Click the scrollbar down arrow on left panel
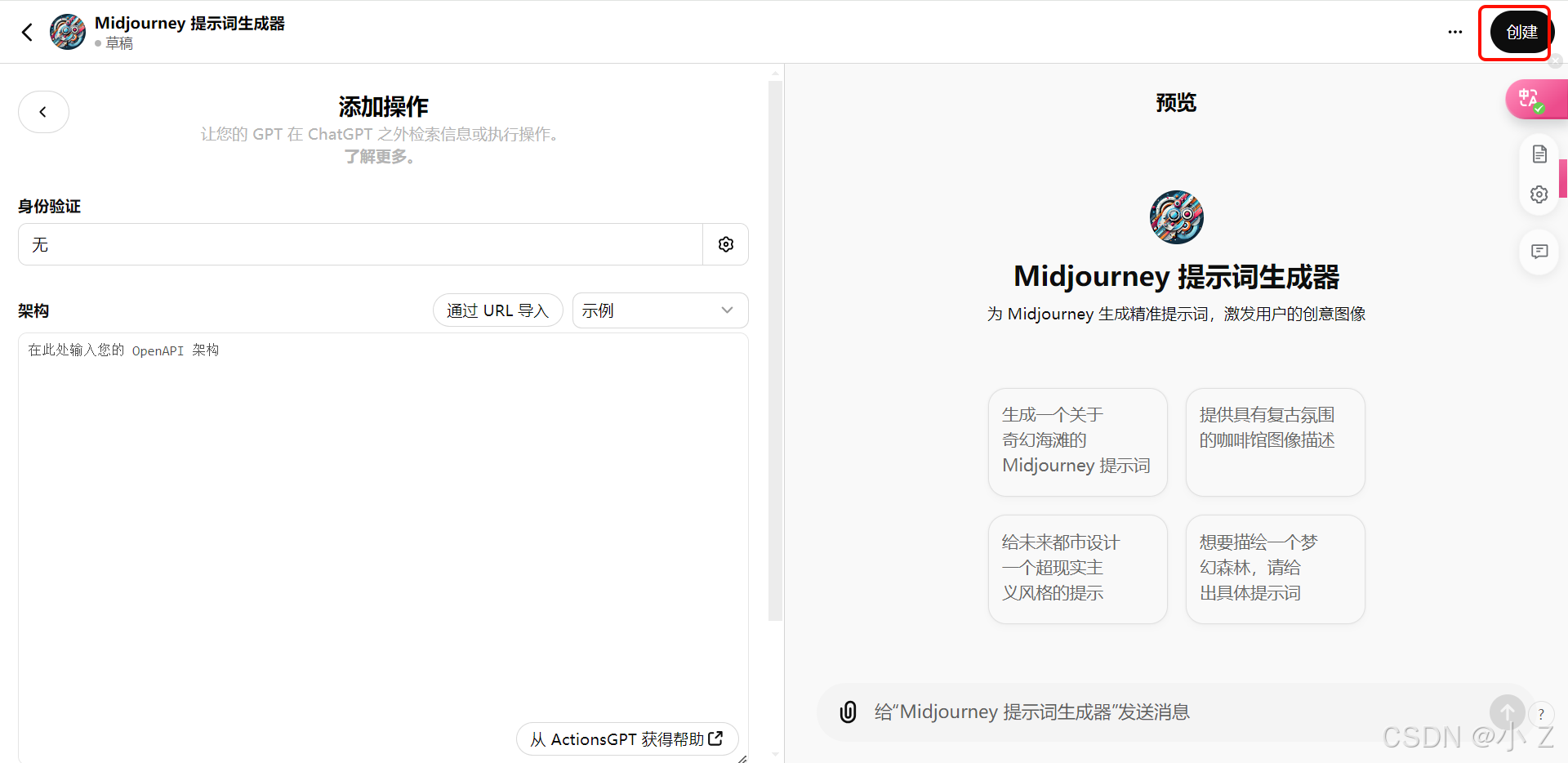The height and width of the screenshot is (763, 1568). [775, 755]
